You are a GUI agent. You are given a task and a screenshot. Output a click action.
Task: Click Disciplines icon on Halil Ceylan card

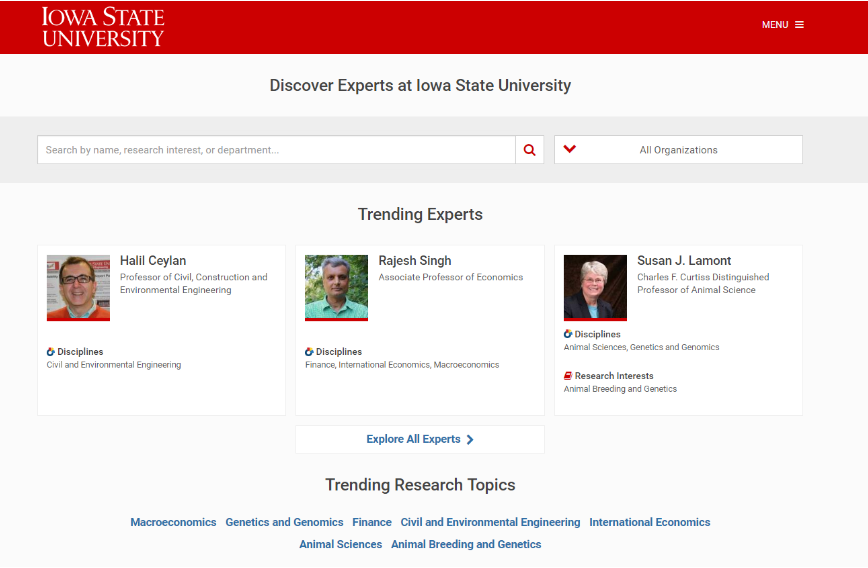50,352
